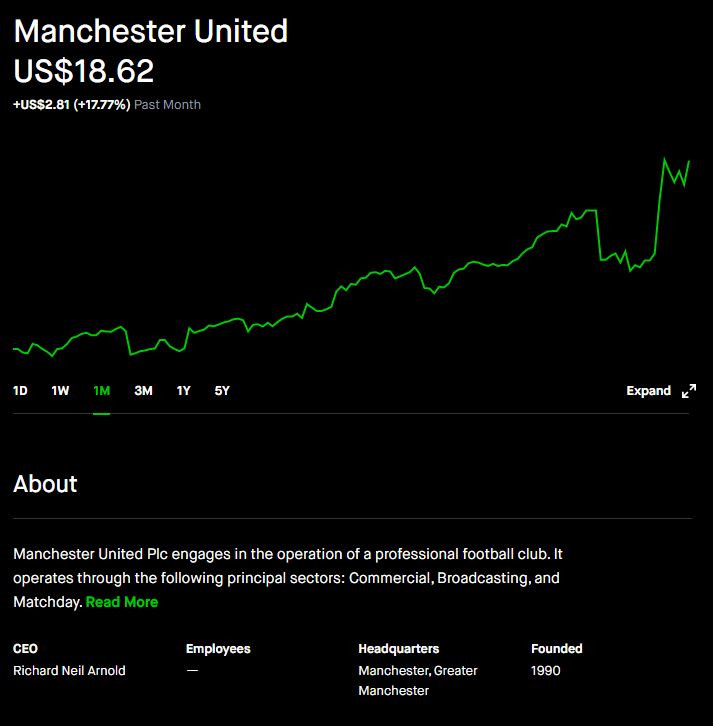Switch the chart to 1D range
Image resolution: width=713 pixels, height=726 pixels.
(20, 391)
